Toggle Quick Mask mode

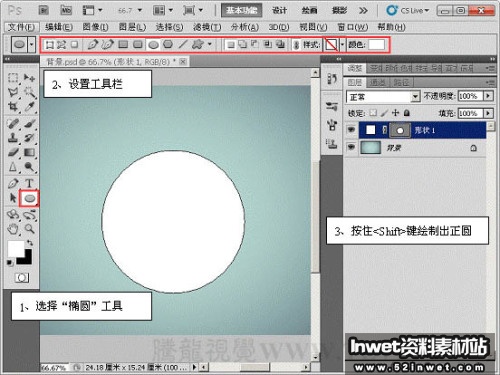click(x=22, y=277)
